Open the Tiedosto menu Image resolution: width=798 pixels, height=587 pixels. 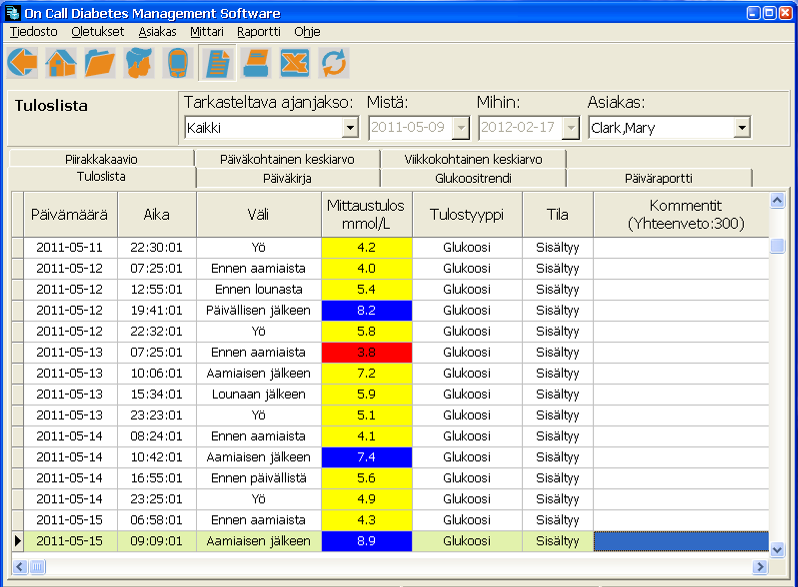point(34,32)
